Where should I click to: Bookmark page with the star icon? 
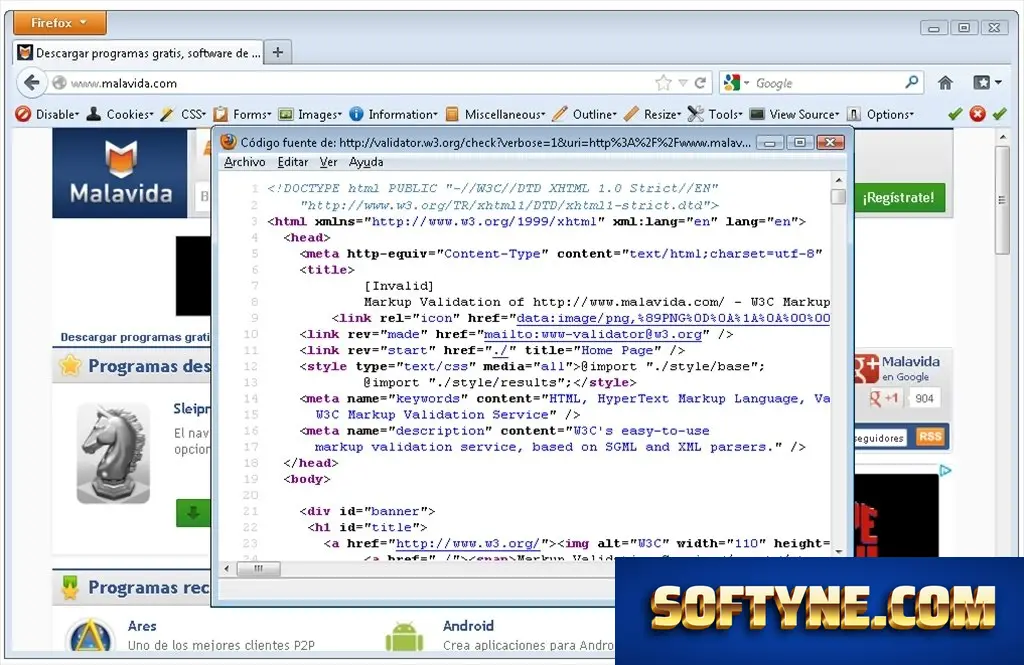pos(663,83)
